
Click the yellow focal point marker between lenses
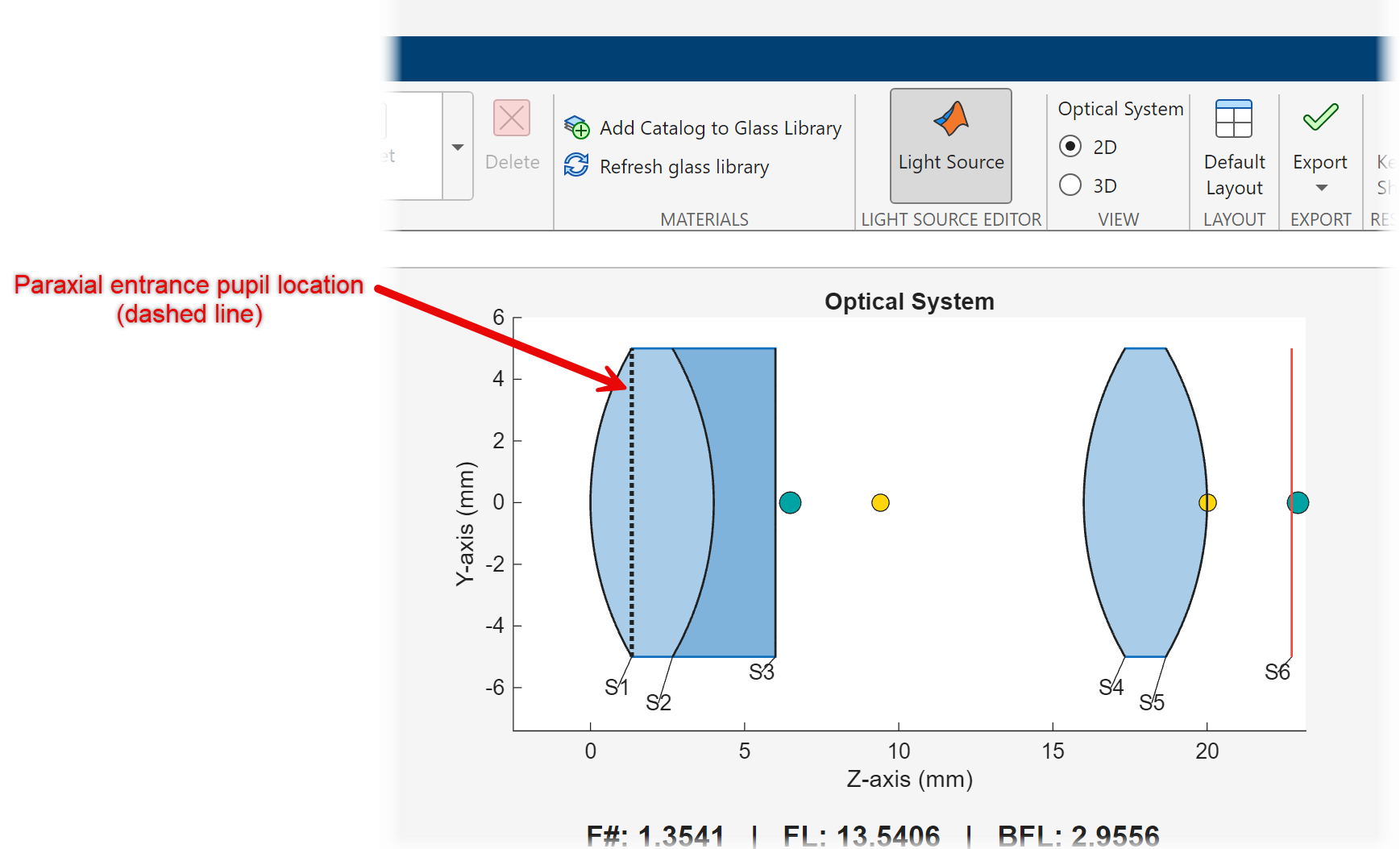881,501
